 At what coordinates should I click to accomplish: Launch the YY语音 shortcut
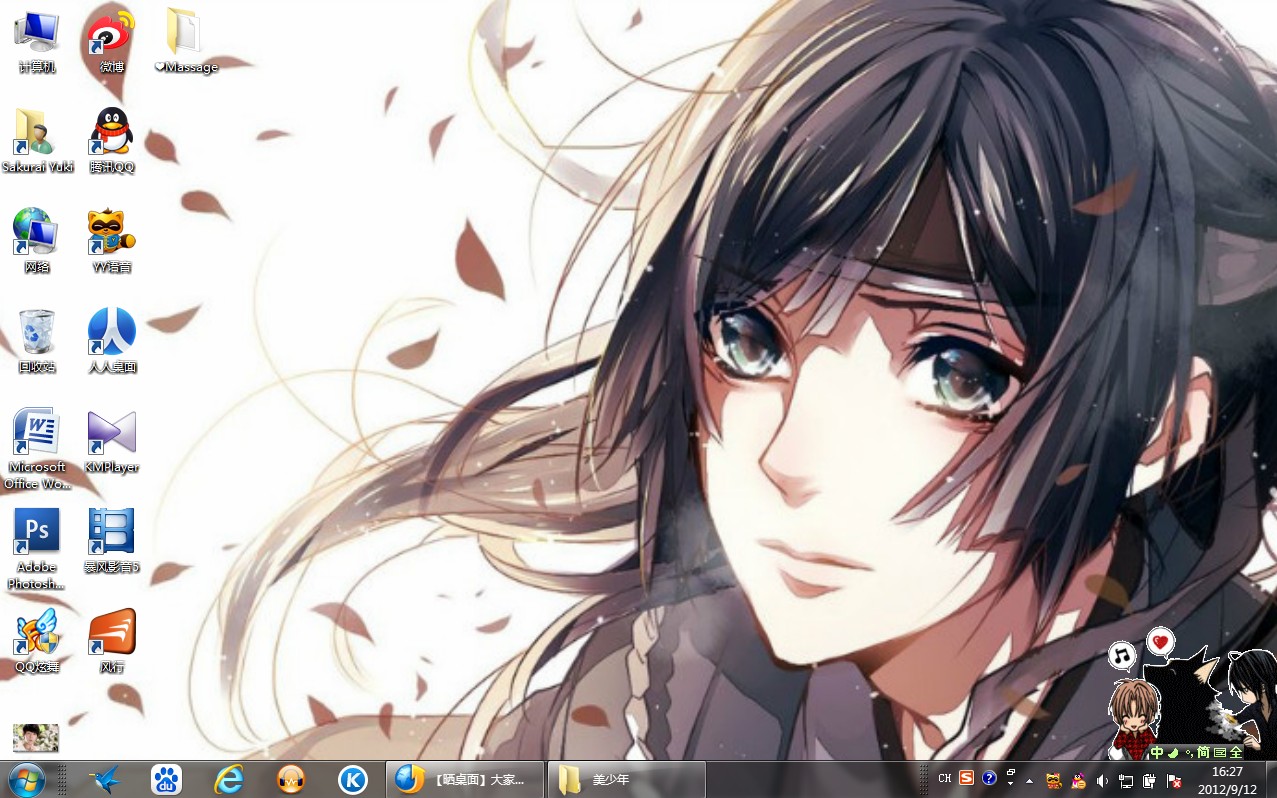pyautogui.click(x=111, y=241)
